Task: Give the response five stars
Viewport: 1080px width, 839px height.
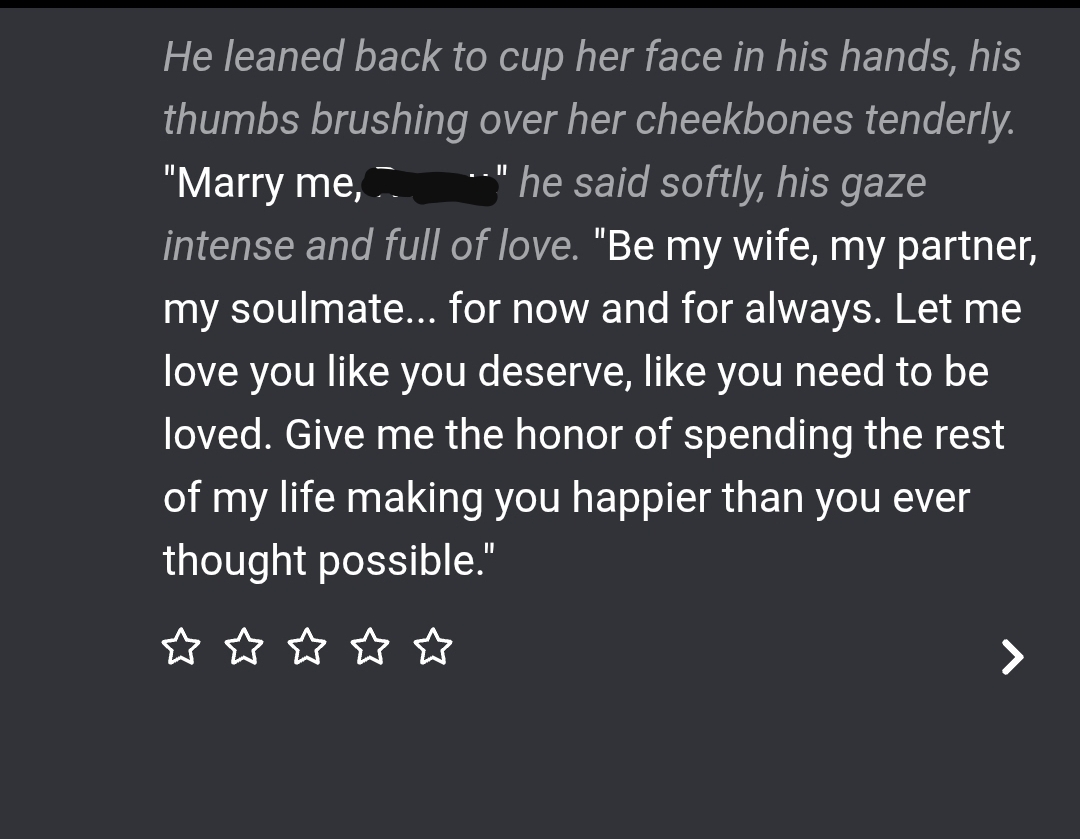Action: click(x=433, y=646)
